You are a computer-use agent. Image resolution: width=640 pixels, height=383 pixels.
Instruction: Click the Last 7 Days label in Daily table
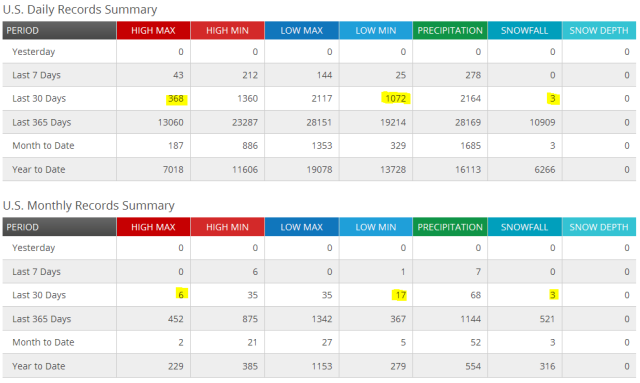coord(36,75)
